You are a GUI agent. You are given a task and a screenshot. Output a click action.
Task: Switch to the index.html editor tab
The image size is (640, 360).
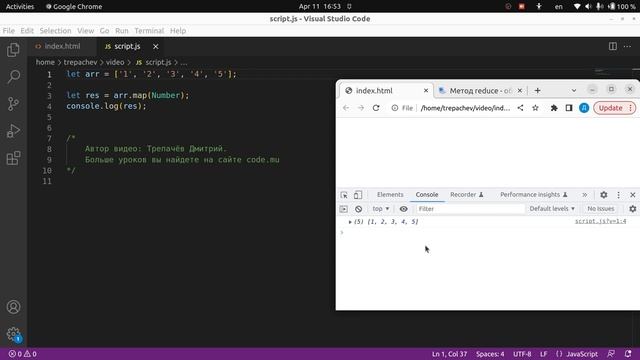(62, 46)
